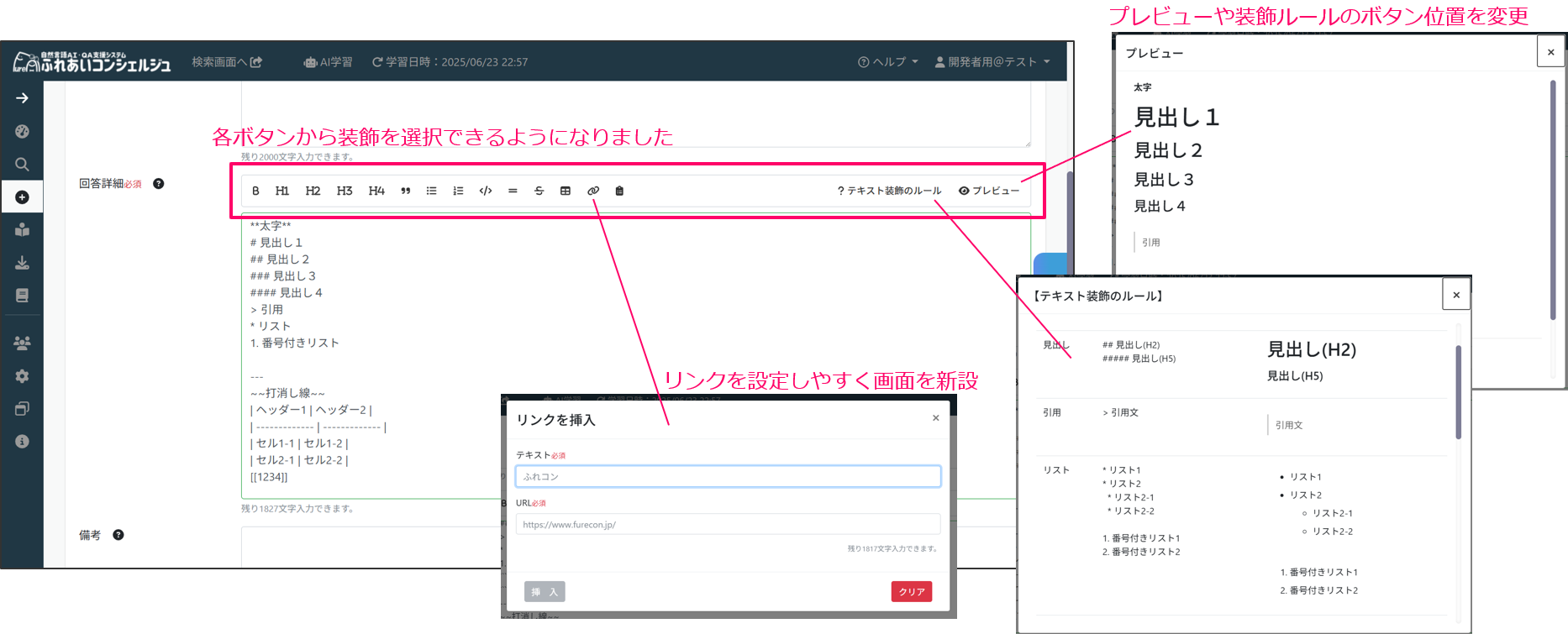The width and height of the screenshot is (1568, 634).
Task: Toggle bold formatting in the editor toolbar
Action: tap(255, 191)
